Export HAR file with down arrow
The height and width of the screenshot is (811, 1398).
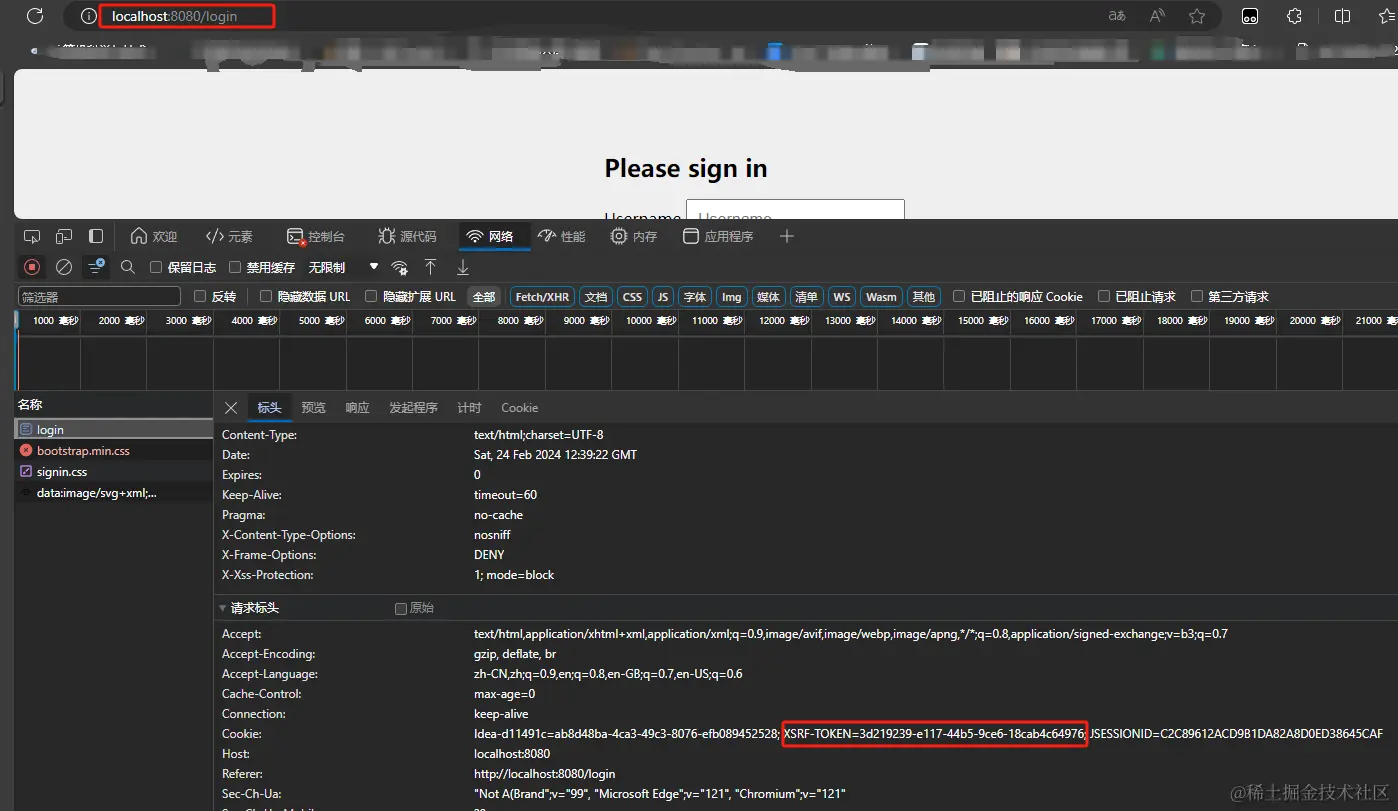(x=463, y=267)
